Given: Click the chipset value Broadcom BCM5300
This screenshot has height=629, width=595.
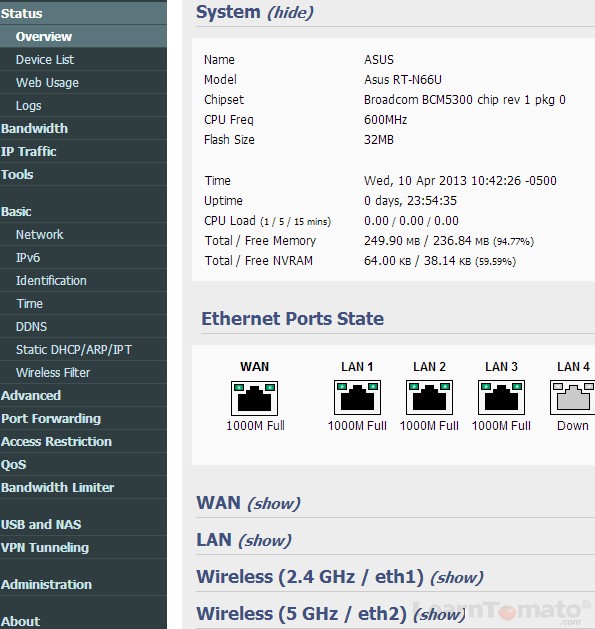Looking at the screenshot, I should (x=465, y=99).
